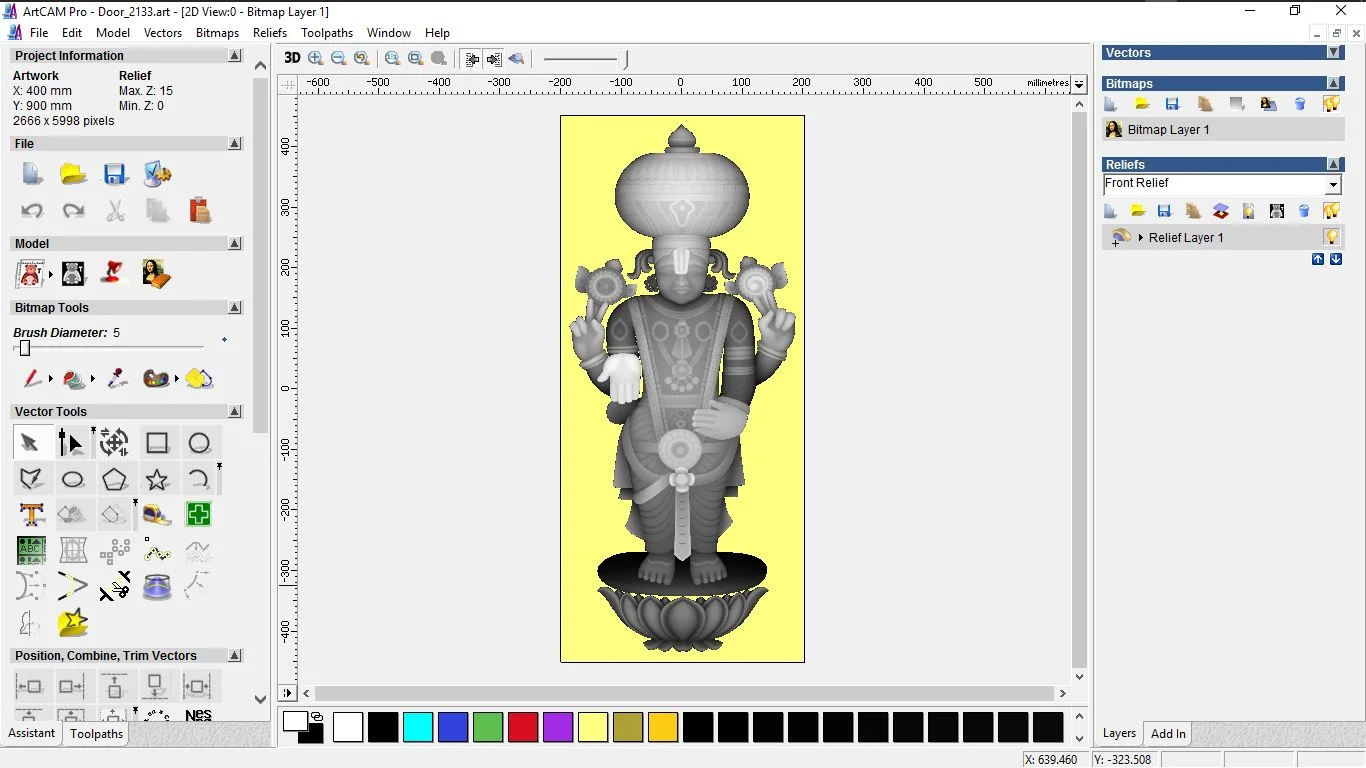Choose the polygon vector tool
The width and height of the screenshot is (1366, 768).
(115, 479)
